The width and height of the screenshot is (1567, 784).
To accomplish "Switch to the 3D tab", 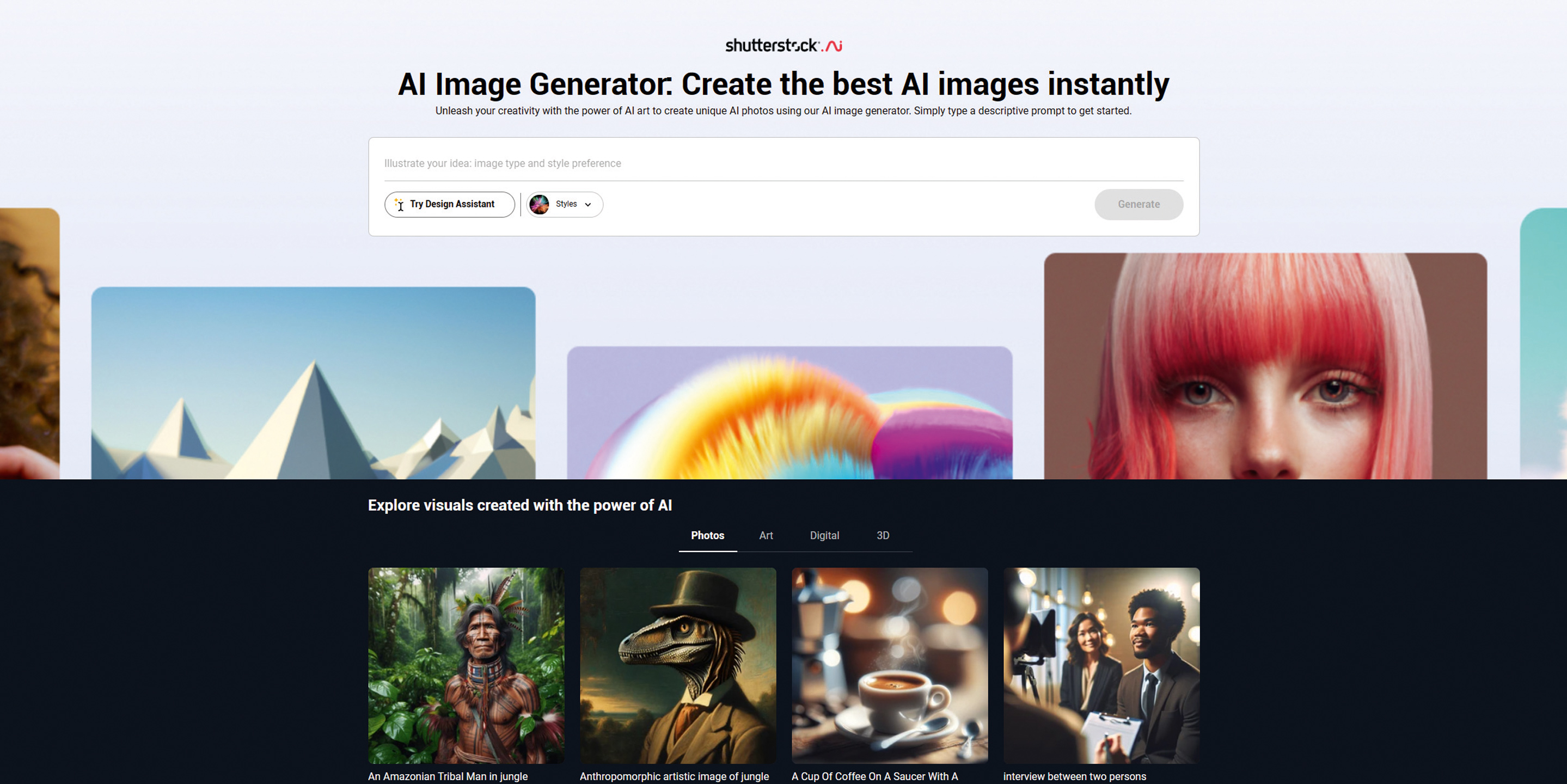I will [883, 535].
